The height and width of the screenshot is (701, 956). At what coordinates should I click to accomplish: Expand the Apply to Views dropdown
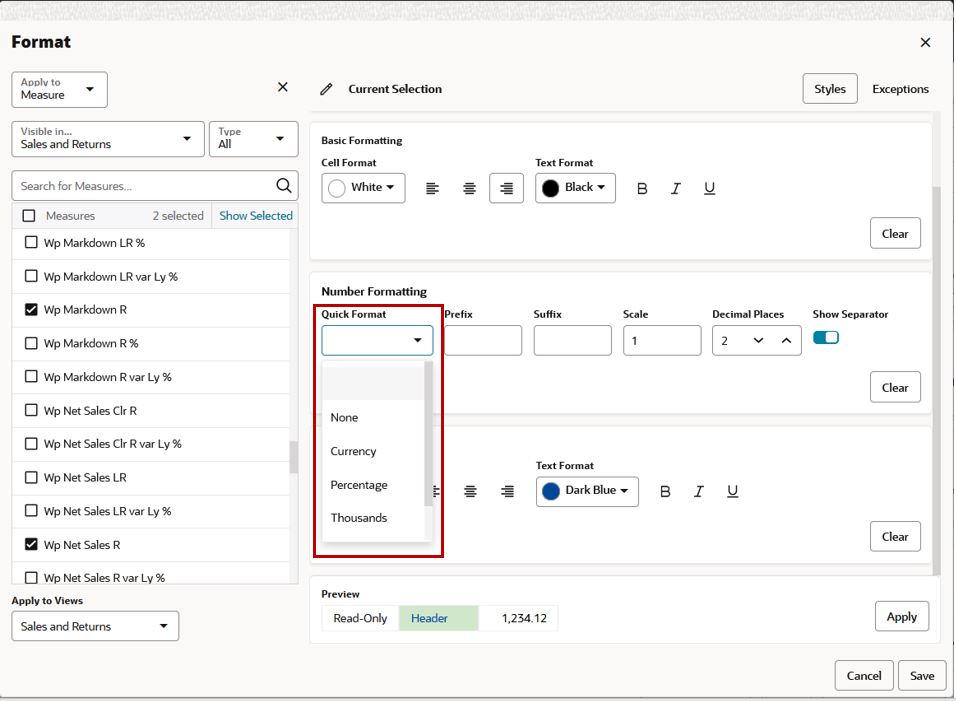point(95,626)
